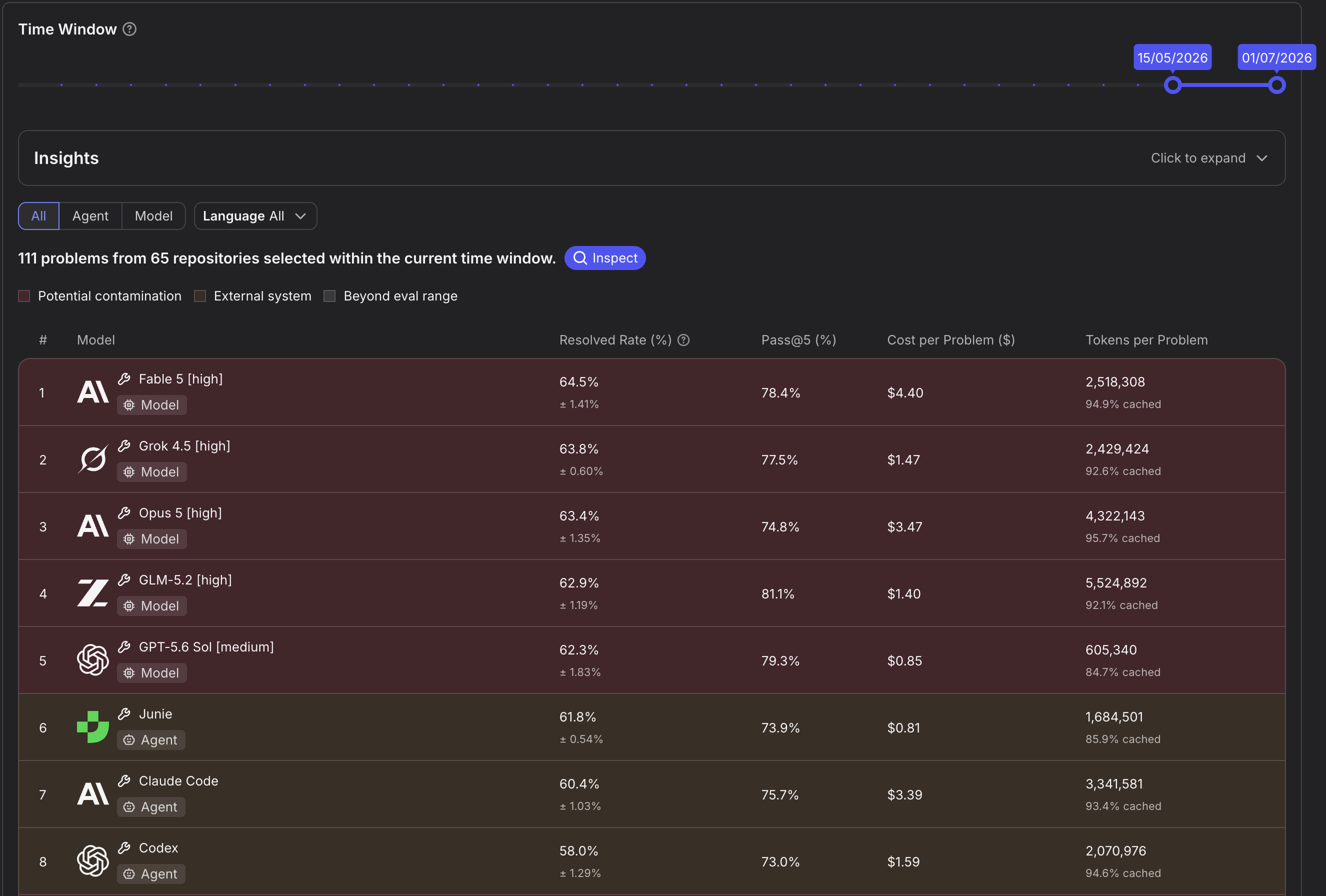Toggle External system legend box

pyautogui.click(x=199, y=295)
